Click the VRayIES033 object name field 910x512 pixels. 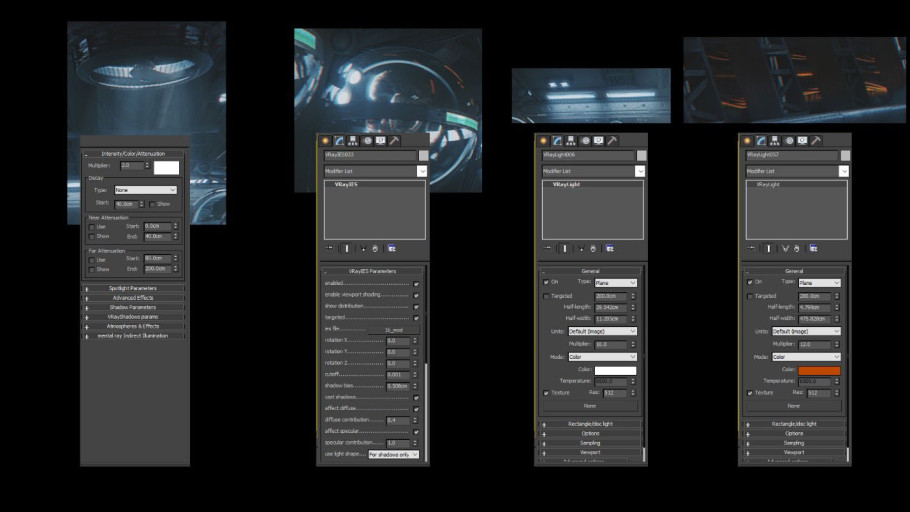click(370, 156)
